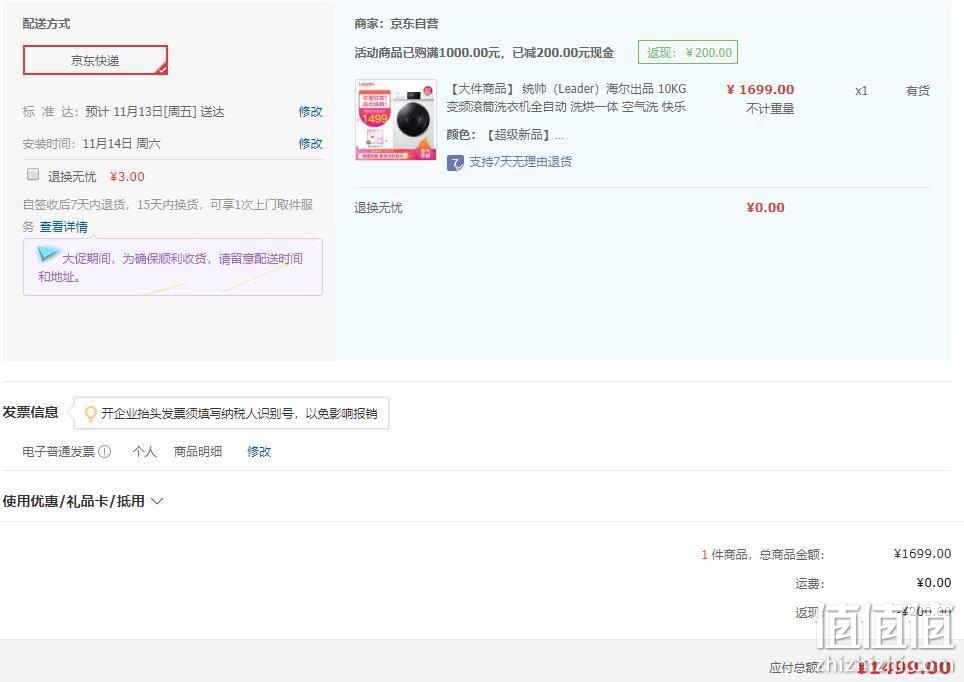The width and height of the screenshot is (964, 682).
Task: Enable the 退换无忧 checkbox
Action: pos(33,175)
